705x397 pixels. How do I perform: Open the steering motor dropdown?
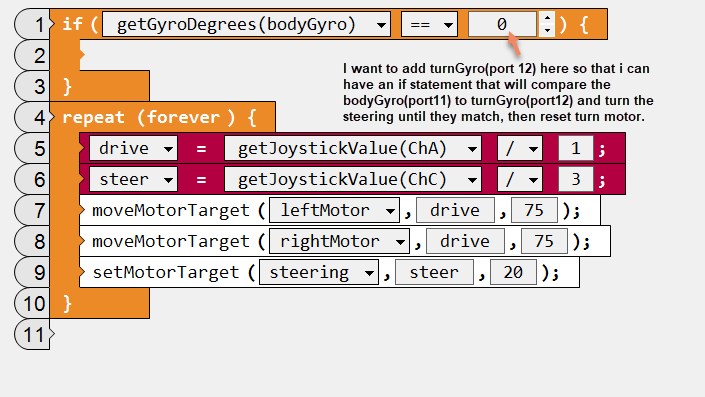(319, 272)
